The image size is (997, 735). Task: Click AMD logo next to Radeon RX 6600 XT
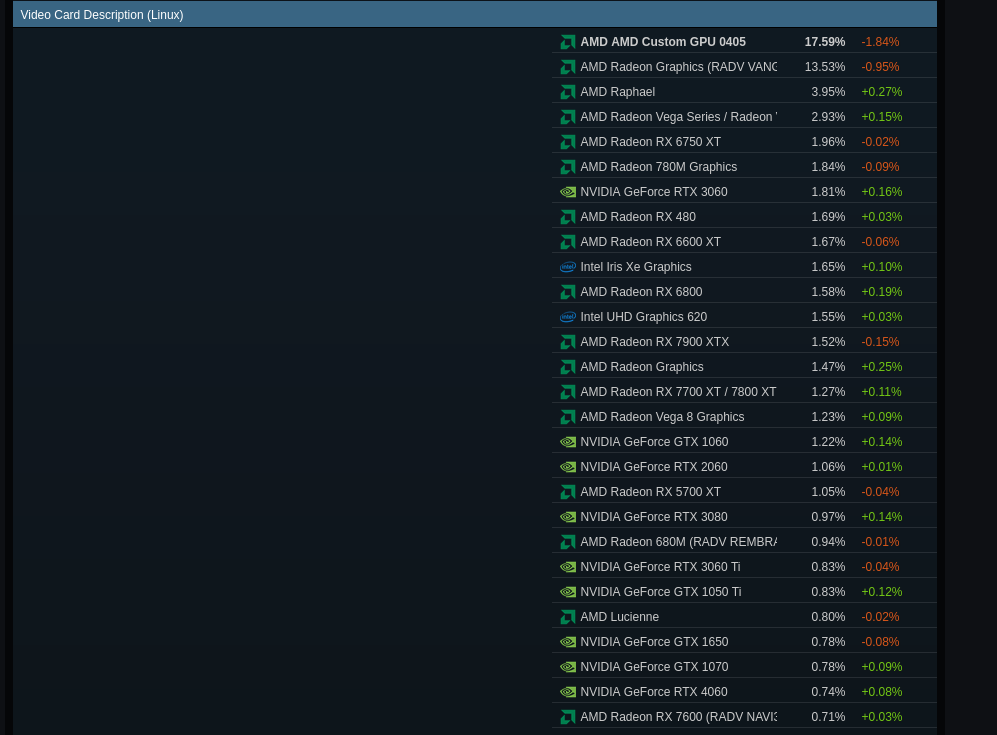pos(568,242)
